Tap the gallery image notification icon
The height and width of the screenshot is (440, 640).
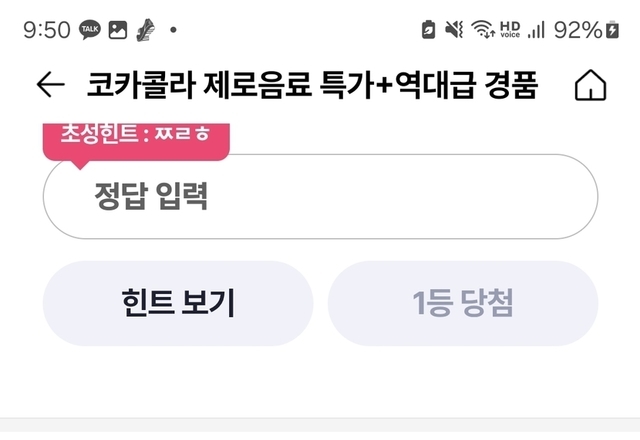(x=118, y=30)
